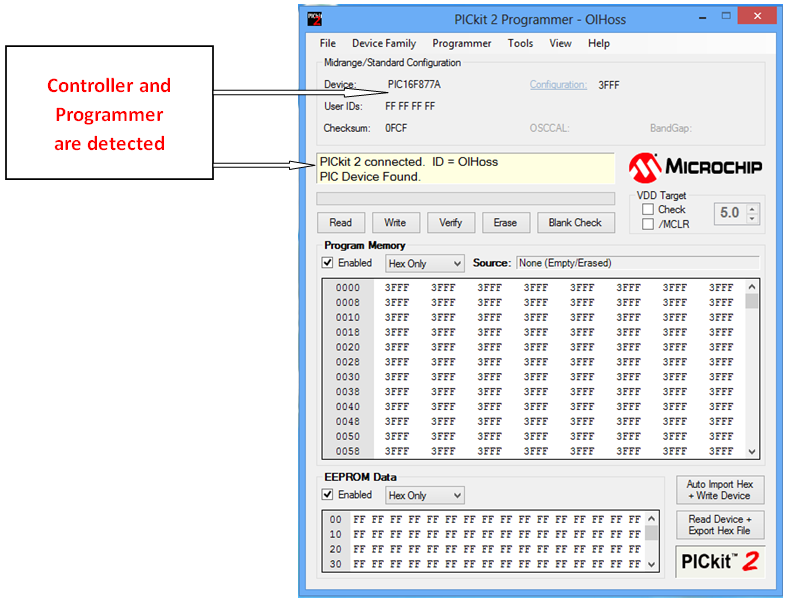The width and height of the screenshot is (789, 601).
Task: Click program memory address 0028
Action: (x=348, y=362)
